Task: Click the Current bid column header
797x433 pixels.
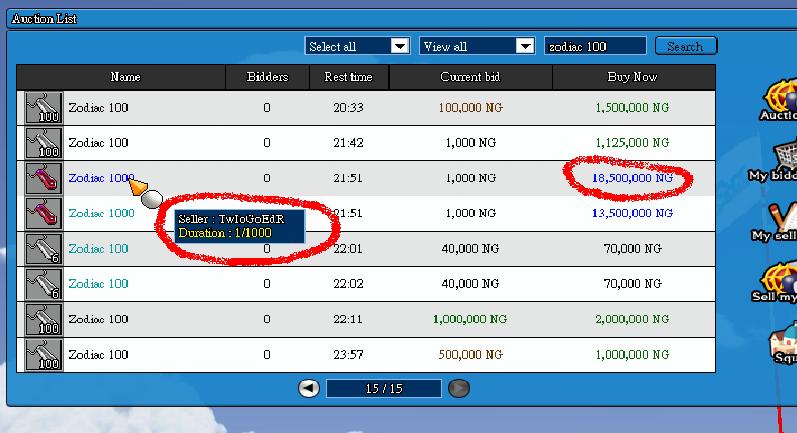Action: pyautogui.click(x=470, y=77)
